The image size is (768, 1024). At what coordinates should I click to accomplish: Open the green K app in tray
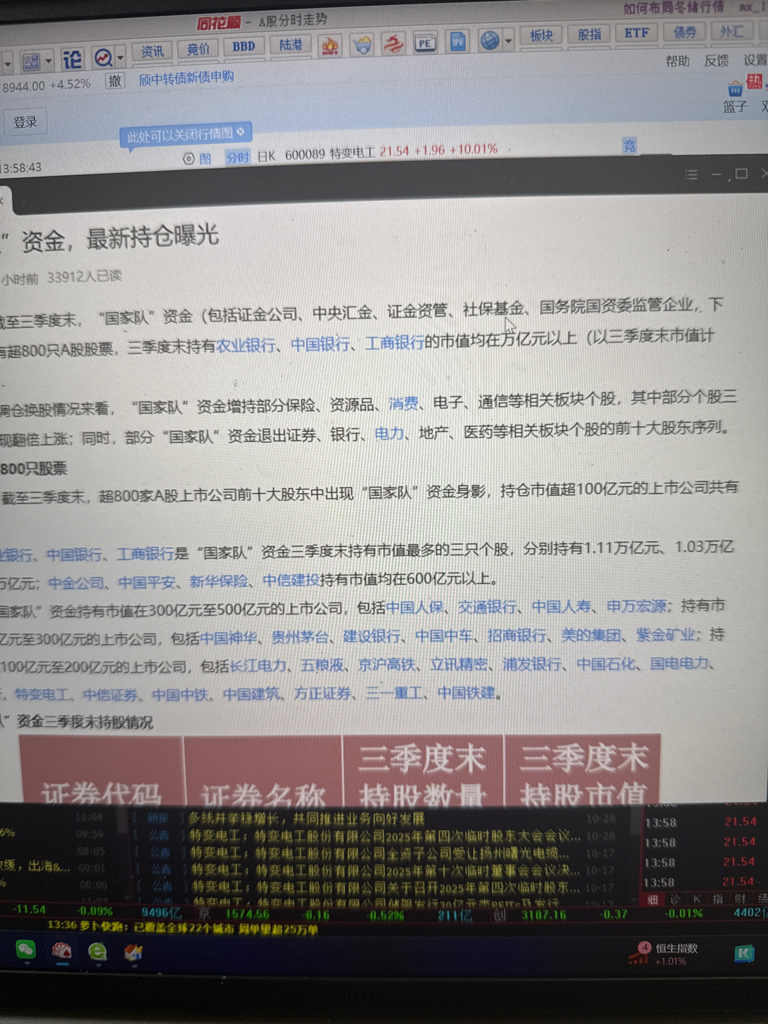point(744,953)
